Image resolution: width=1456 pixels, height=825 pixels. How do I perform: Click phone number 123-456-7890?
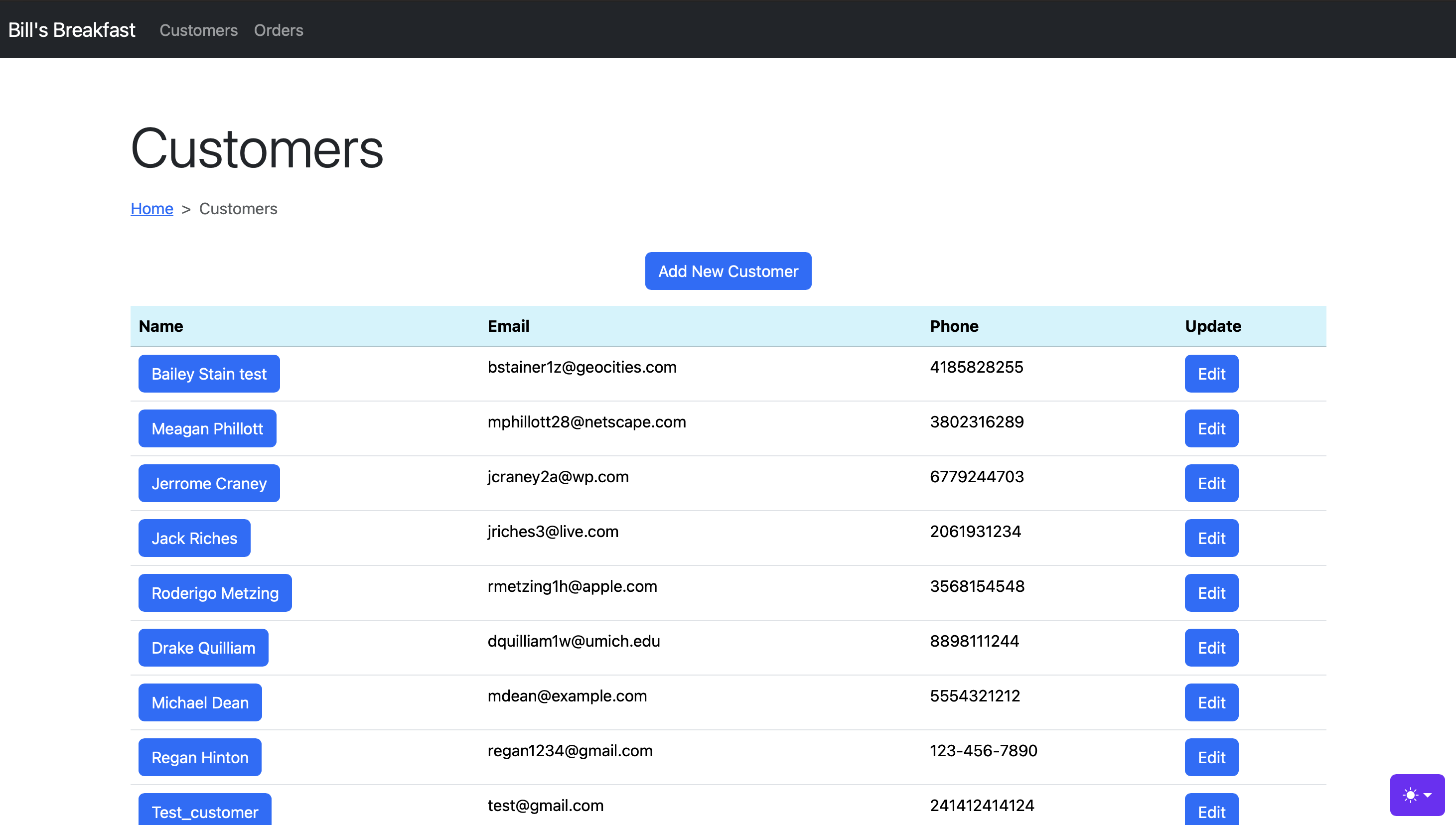(983, 751)
